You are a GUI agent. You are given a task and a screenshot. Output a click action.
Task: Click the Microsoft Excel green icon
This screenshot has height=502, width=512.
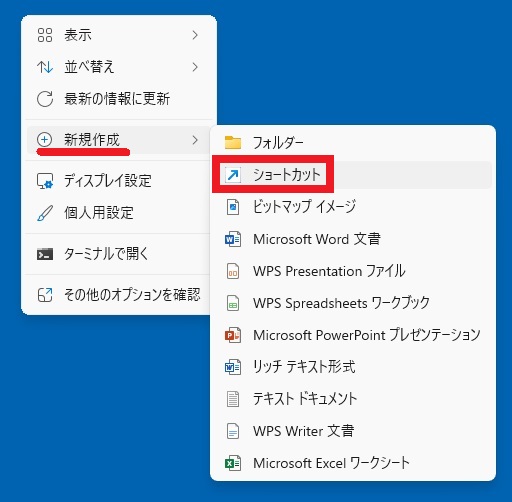click(x=233, y=463)
